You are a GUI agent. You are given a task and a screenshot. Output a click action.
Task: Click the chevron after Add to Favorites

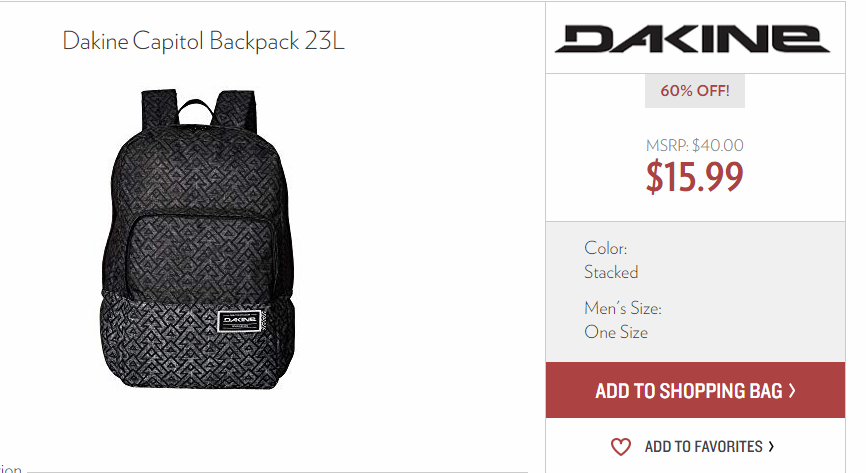point(772,446)
